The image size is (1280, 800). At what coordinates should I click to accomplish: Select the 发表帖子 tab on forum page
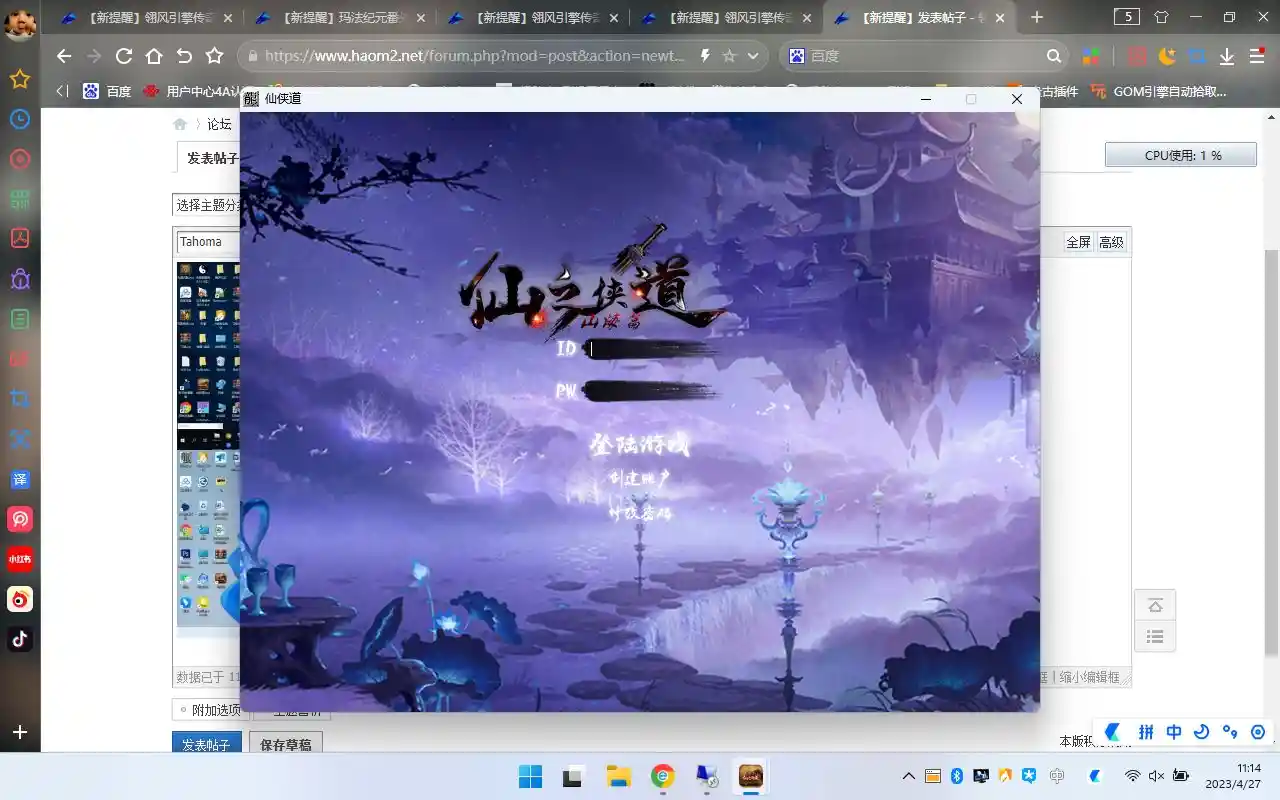tap(213, 158)
